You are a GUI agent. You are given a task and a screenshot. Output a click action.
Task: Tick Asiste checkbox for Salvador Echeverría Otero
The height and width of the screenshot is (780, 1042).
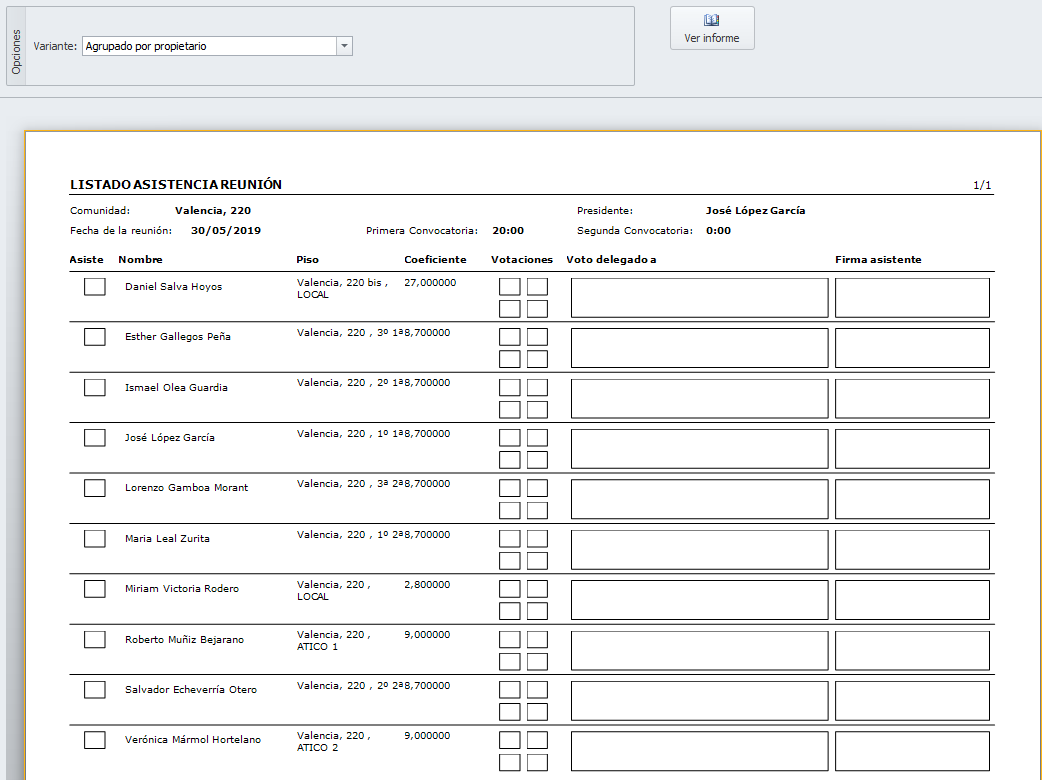pos(95,690)
